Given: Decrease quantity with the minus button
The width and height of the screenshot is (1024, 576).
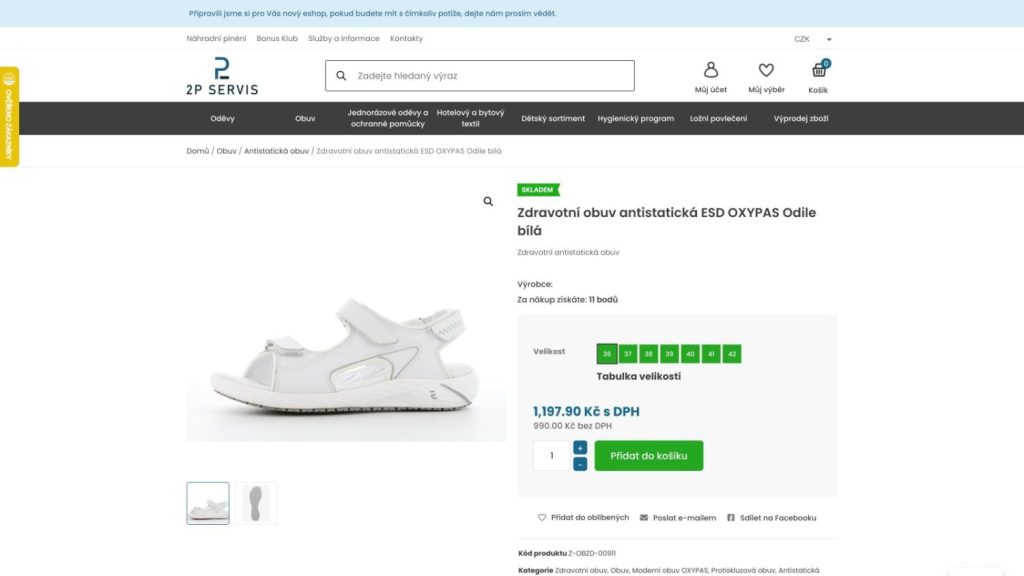Looking at the screenshot, I should click(580, 464).
